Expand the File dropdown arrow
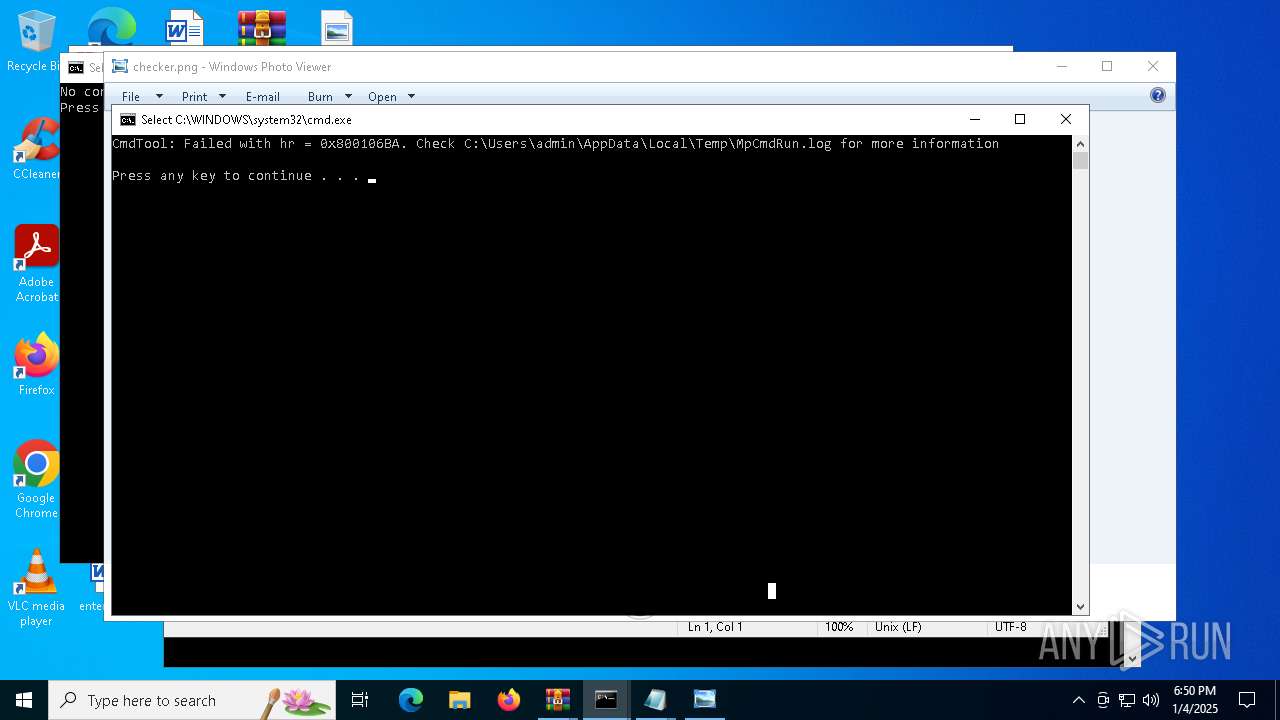The image size is (1280, 720). pos(159,96)
